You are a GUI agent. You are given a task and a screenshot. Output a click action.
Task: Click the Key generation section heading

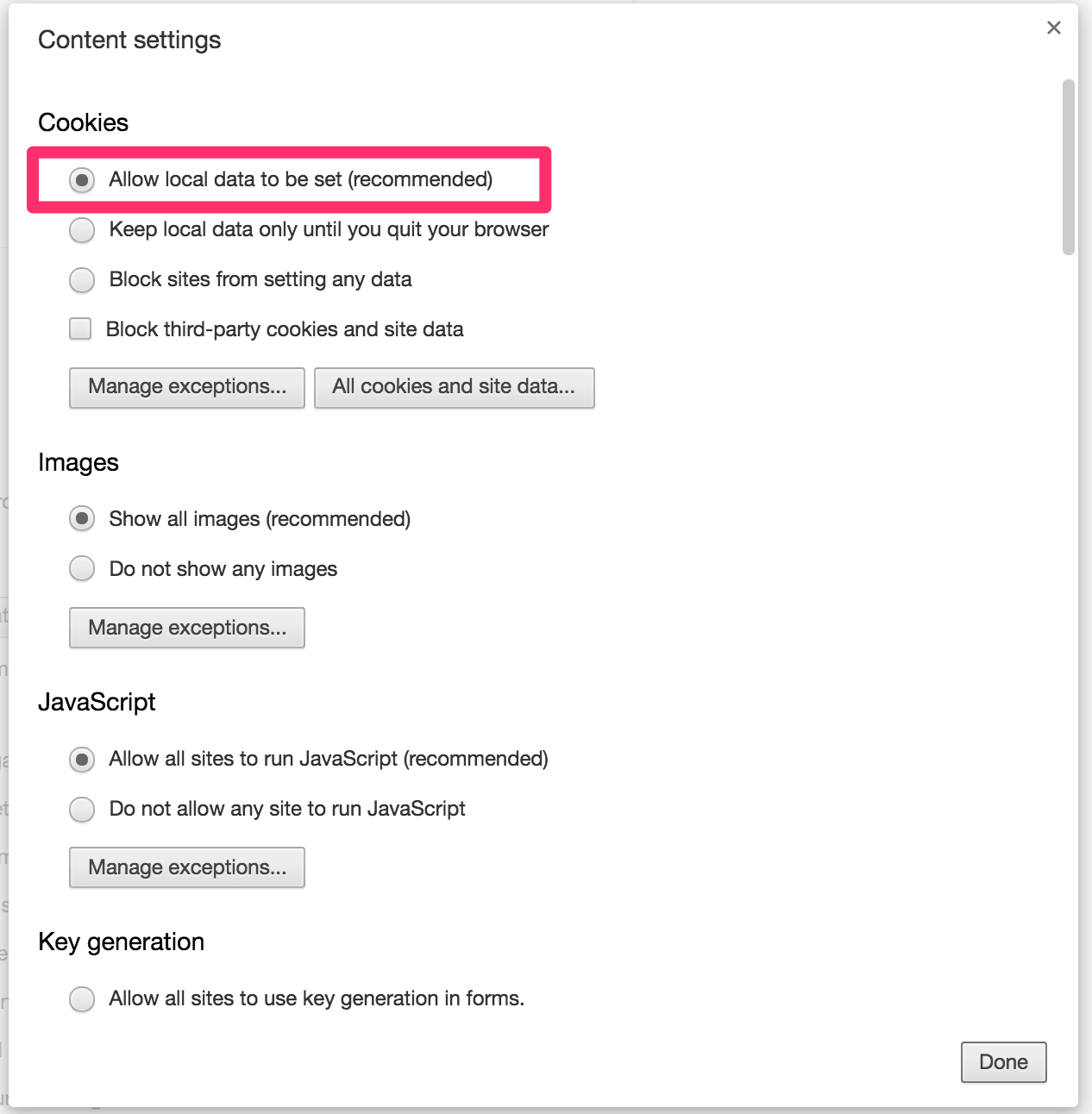(122, 942)
